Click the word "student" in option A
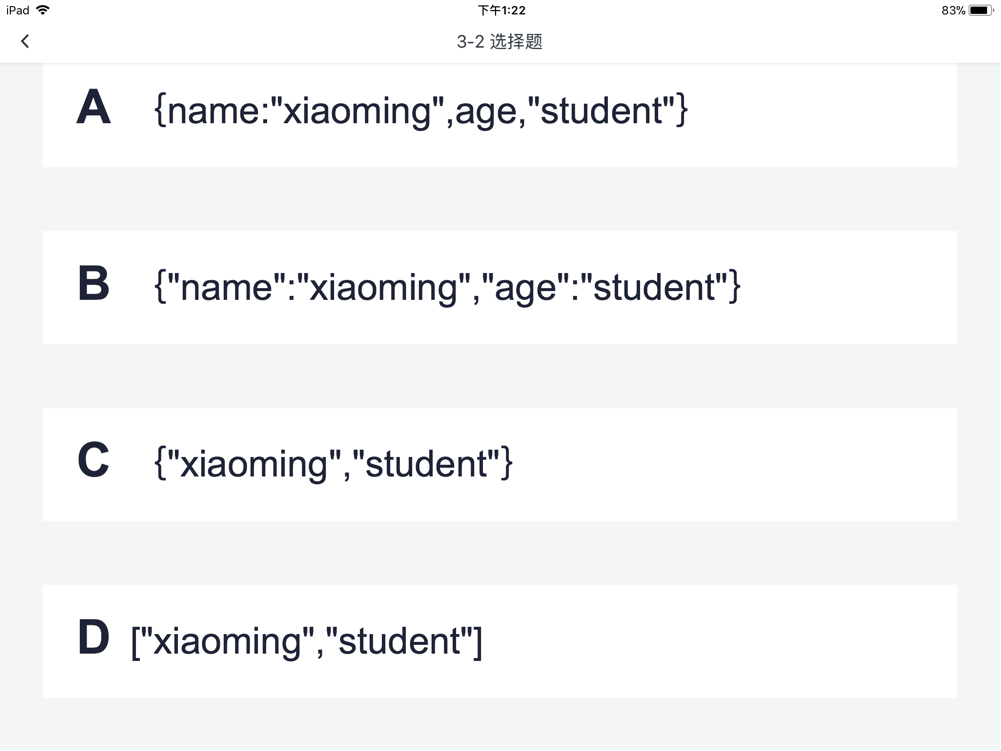The width and height of the screenshot is (1001, 751). pos(607,110)
